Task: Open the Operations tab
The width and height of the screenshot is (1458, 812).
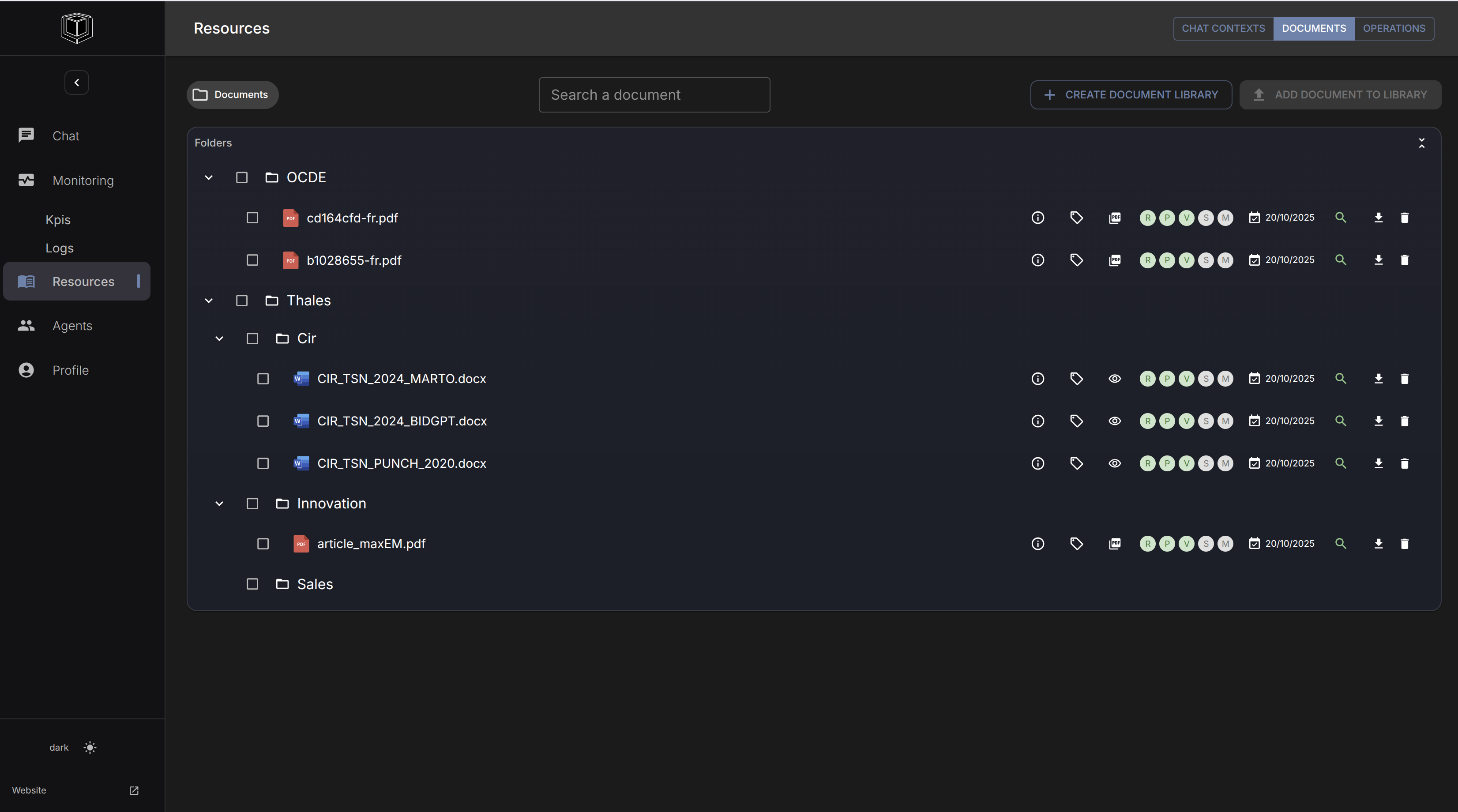Action: click(1394, 28)
